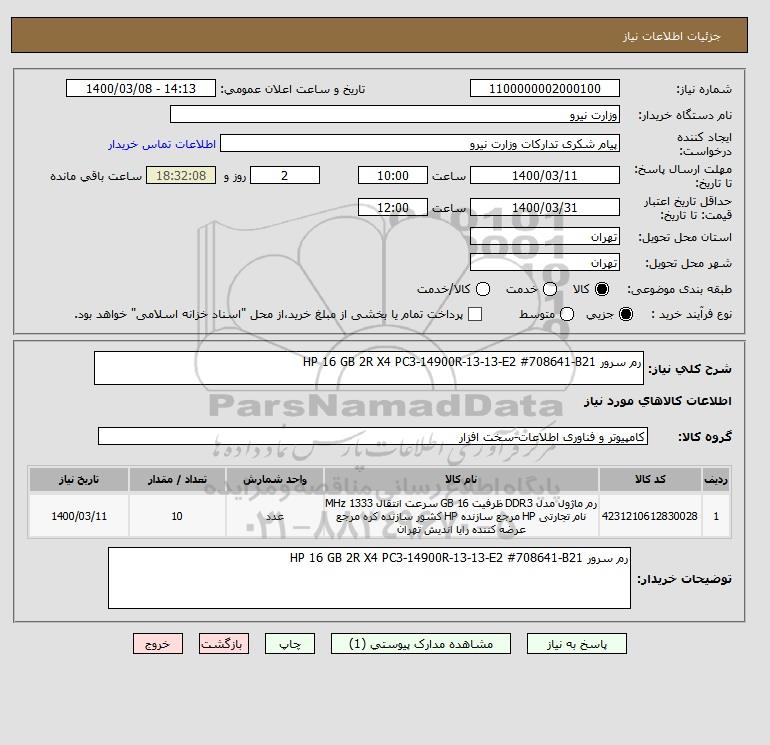Open the اطلاعات تماس خریدار link

[162, 144]
